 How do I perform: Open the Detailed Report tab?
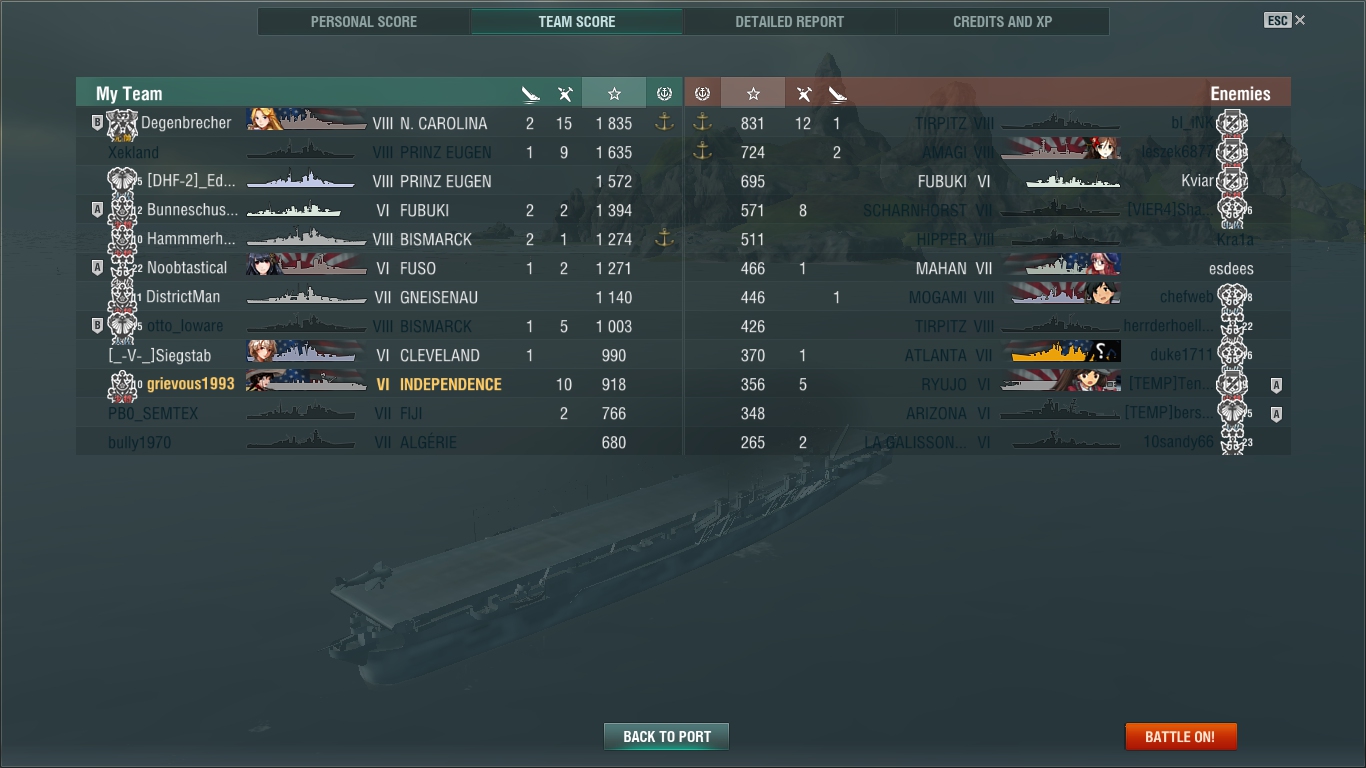tap(789, 21)
